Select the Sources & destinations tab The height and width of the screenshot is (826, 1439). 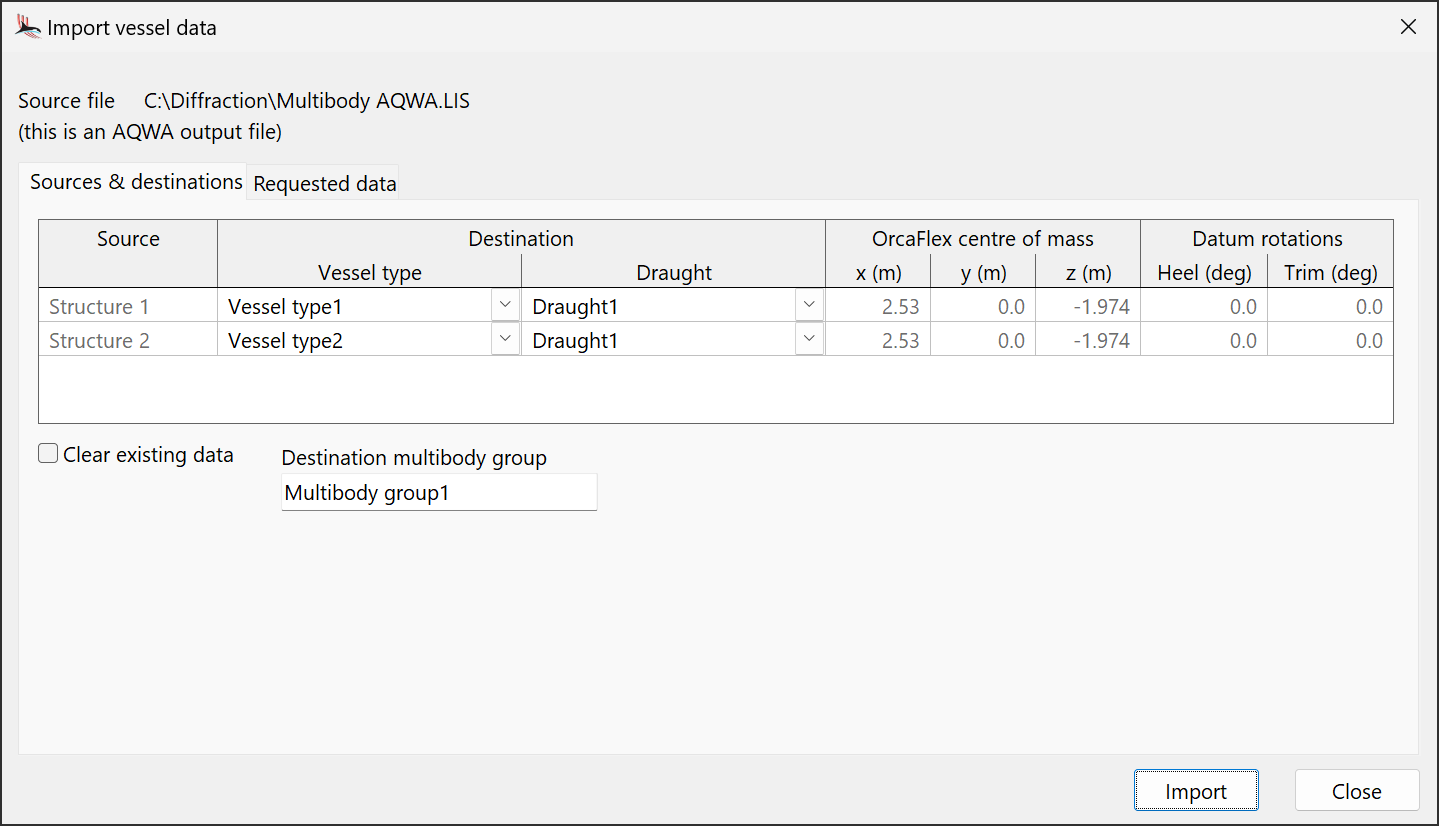click(136, 182)
